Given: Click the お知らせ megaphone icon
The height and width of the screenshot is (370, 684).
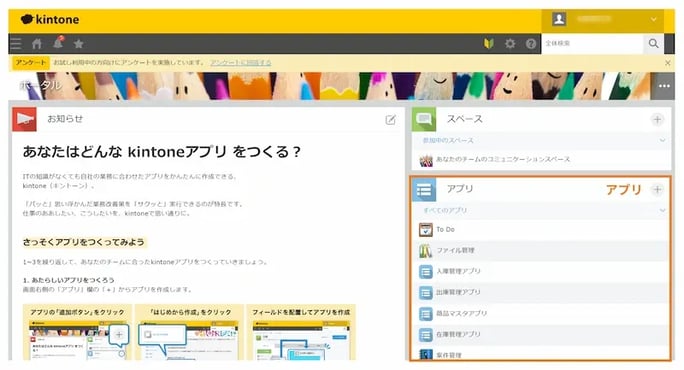Looking at the screenshot, I should point(24,119).
